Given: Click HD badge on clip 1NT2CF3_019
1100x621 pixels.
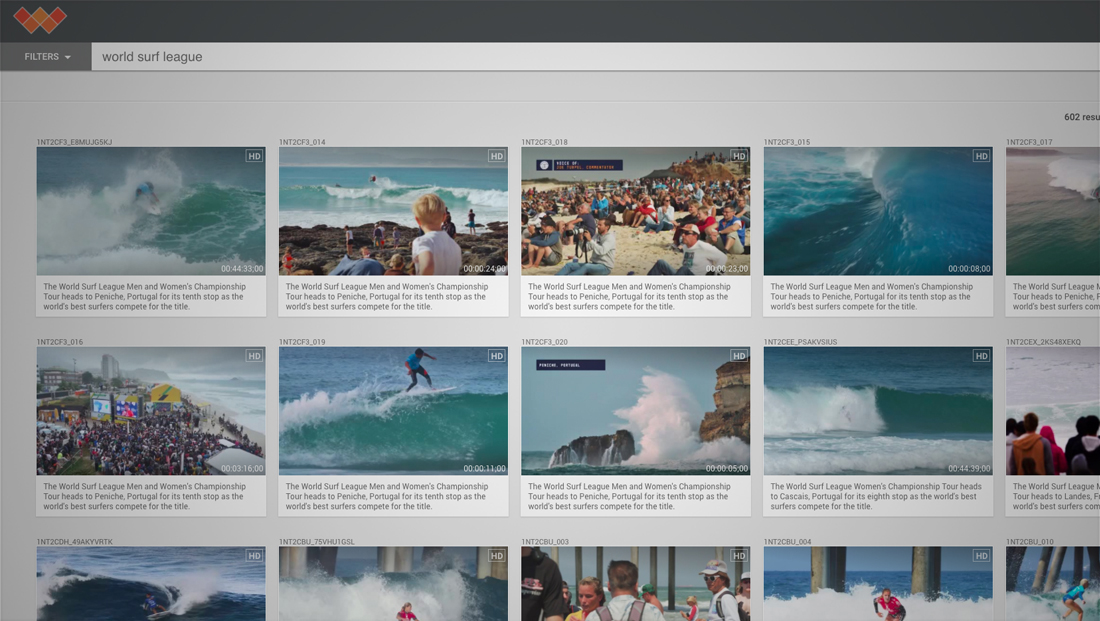Looking at the screenshot, I should (x=497, y=356).
